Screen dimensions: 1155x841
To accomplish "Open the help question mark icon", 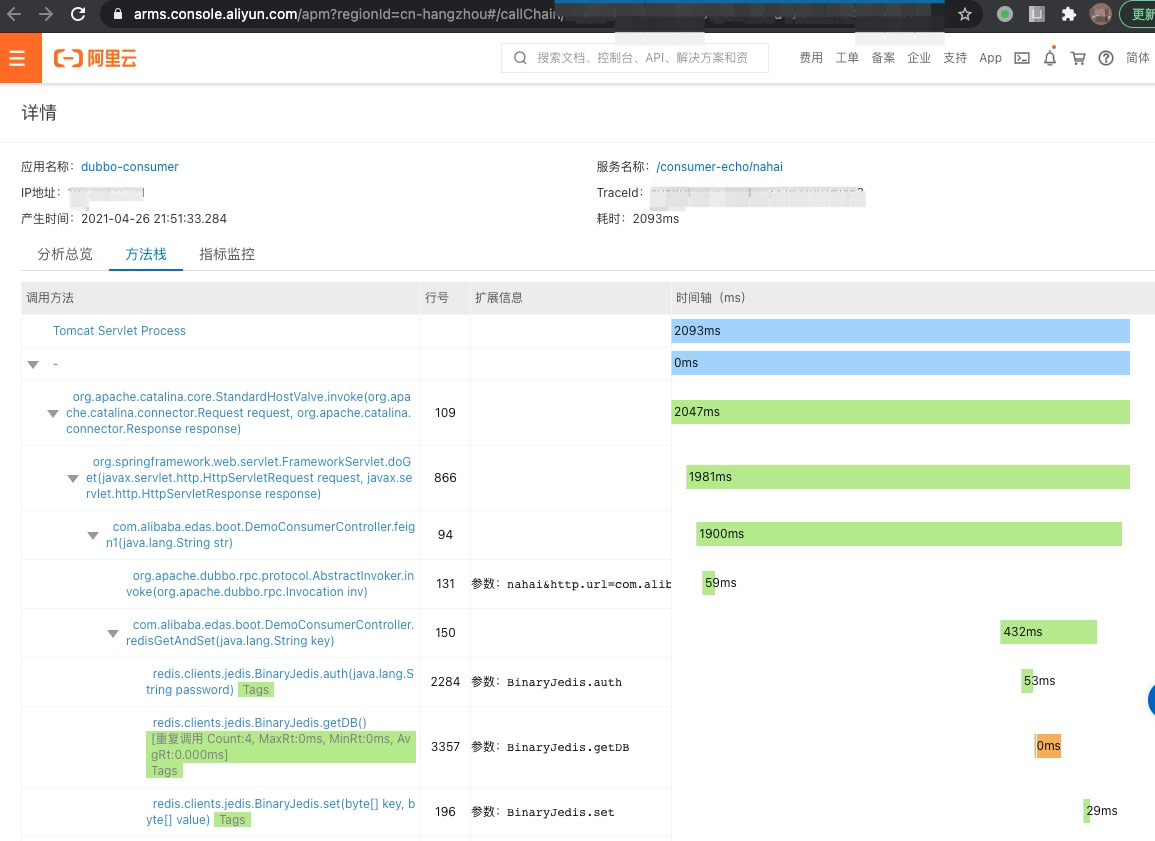I will [1106, 58].
